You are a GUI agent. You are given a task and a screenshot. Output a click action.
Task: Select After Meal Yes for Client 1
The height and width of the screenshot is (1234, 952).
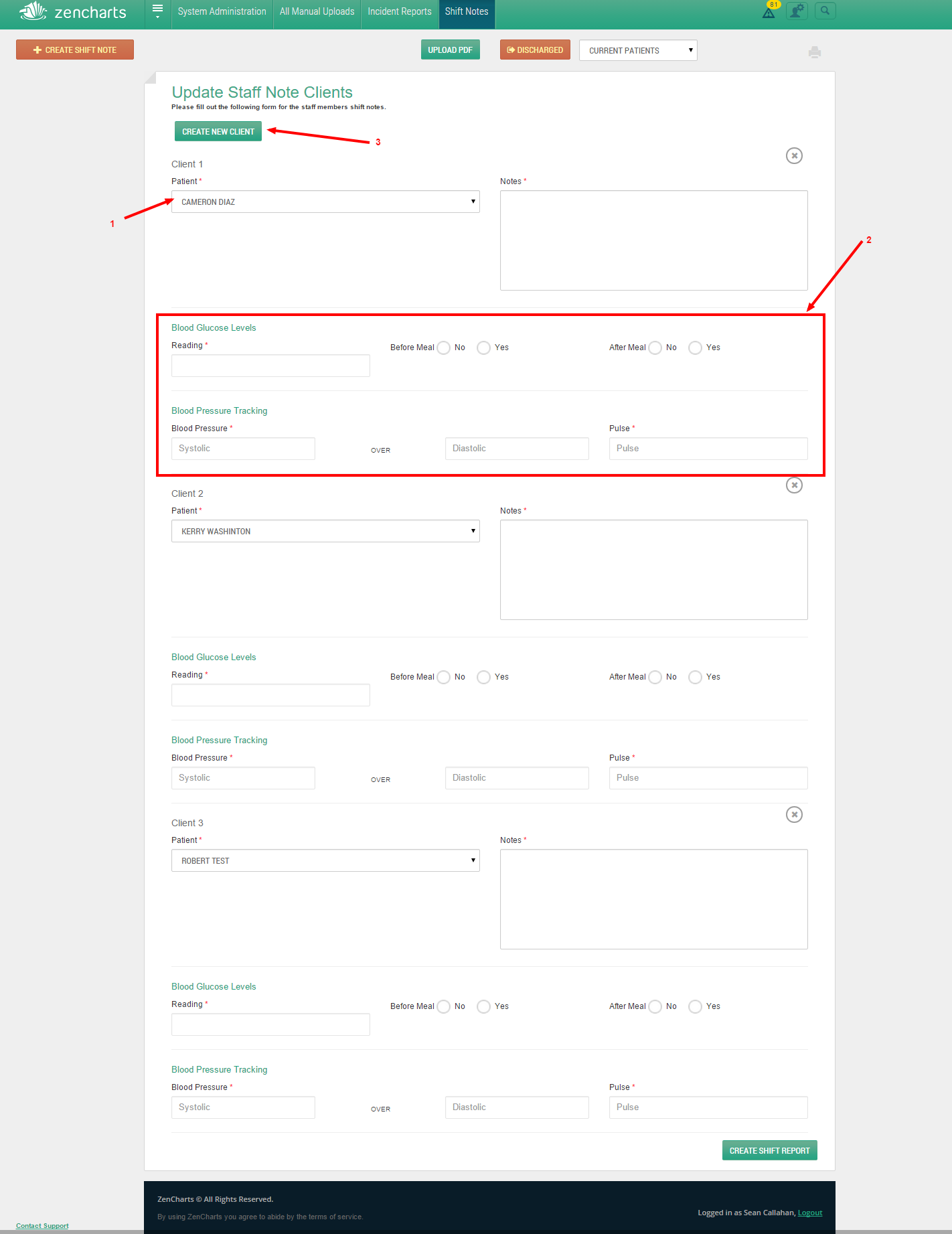(696, 348)
